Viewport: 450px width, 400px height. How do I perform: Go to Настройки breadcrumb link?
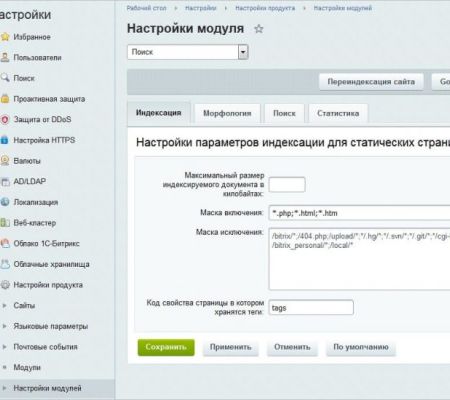tap(201, 8)
